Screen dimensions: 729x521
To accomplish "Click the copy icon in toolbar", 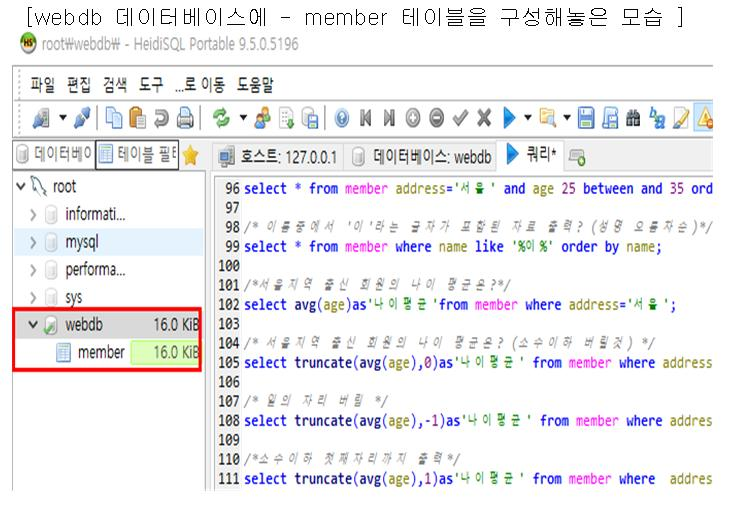I will tap(113, 118).
